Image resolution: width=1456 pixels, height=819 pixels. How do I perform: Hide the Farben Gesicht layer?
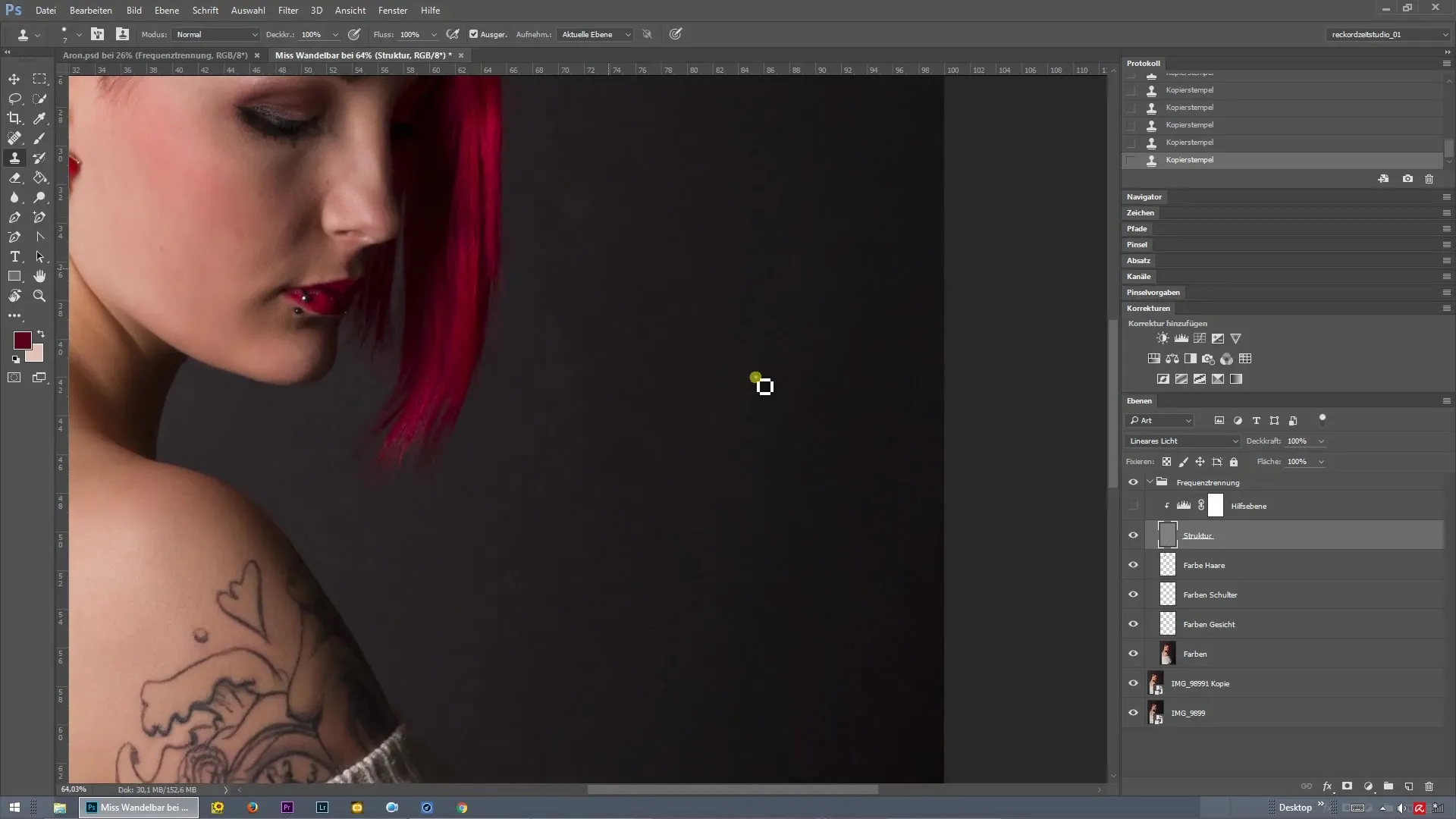pos(1133,624)
